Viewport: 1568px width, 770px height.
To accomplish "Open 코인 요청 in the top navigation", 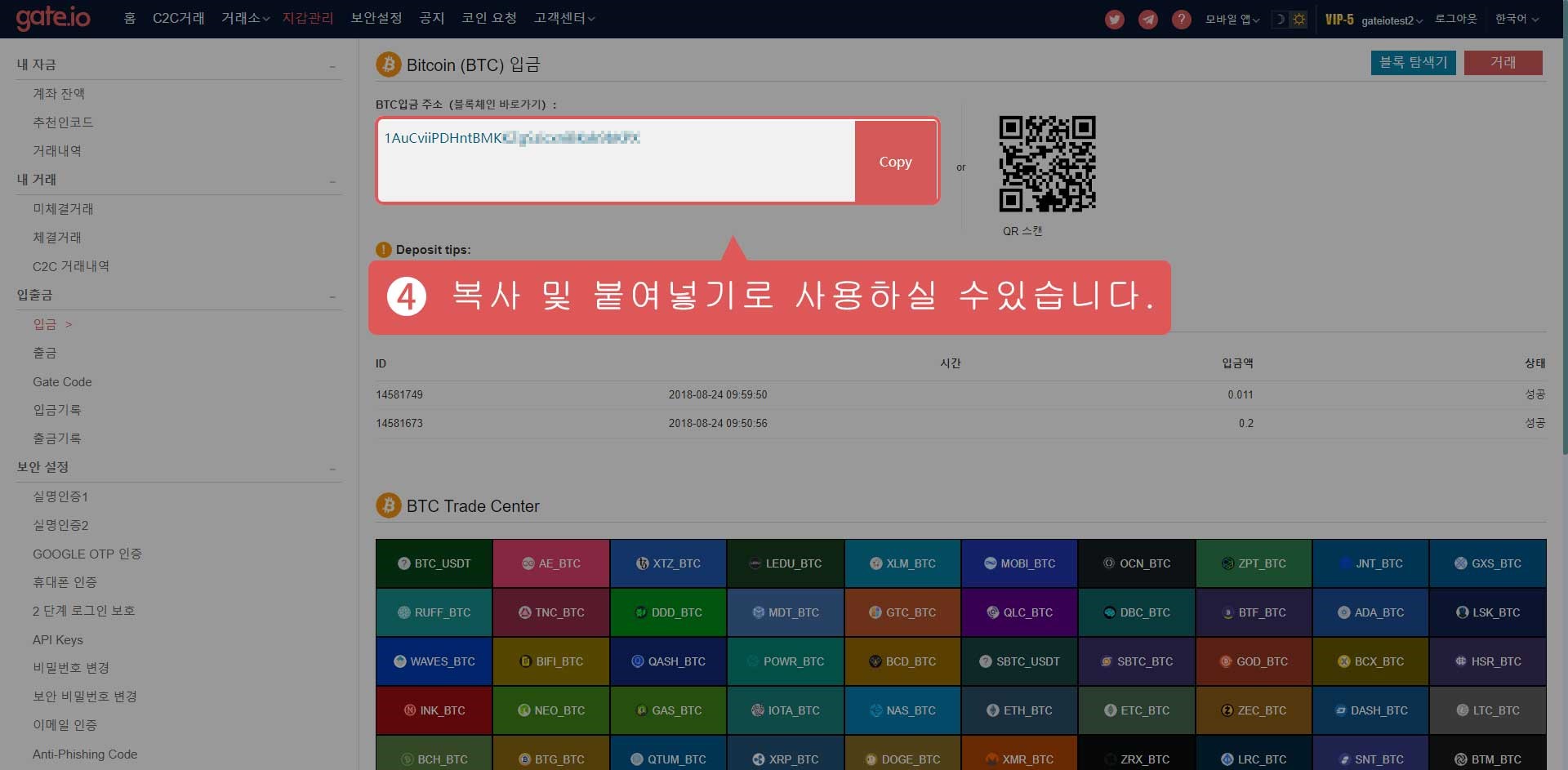I will (489, 18).
